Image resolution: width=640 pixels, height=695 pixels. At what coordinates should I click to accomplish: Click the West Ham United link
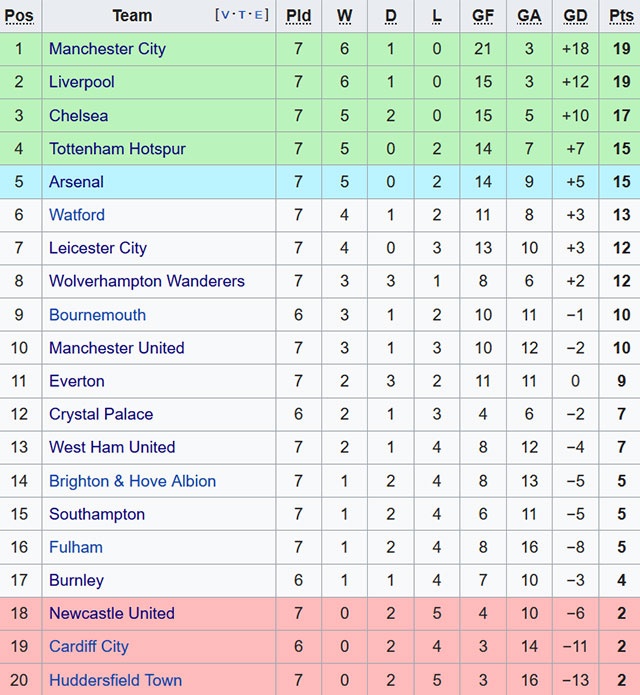tap(111, 447)
